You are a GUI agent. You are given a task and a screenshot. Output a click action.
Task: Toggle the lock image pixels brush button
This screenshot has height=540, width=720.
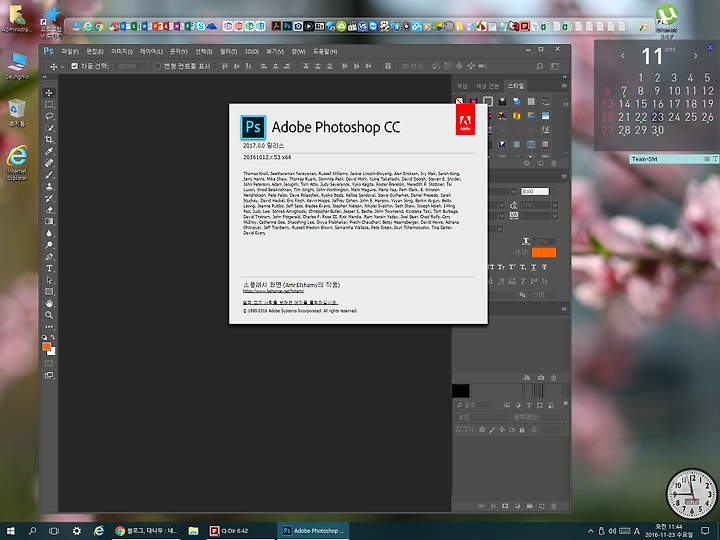coord(492,430)
